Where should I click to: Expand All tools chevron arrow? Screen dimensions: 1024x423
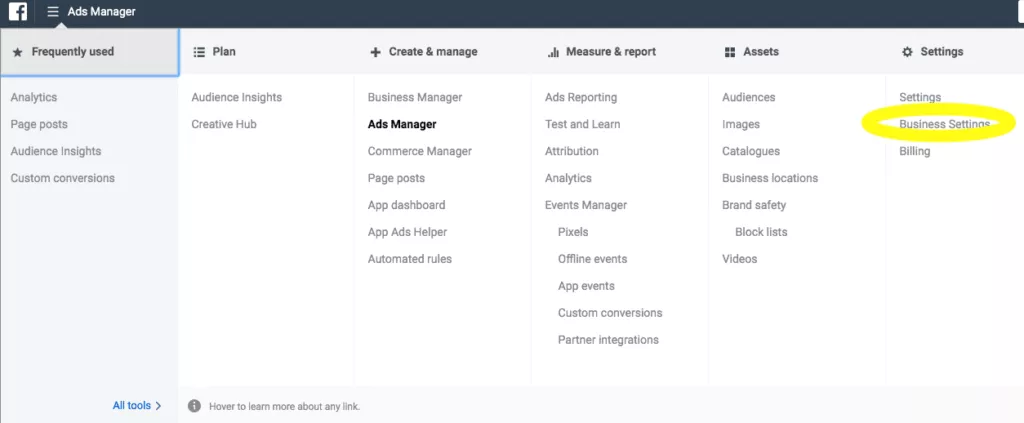pos(159,406)
